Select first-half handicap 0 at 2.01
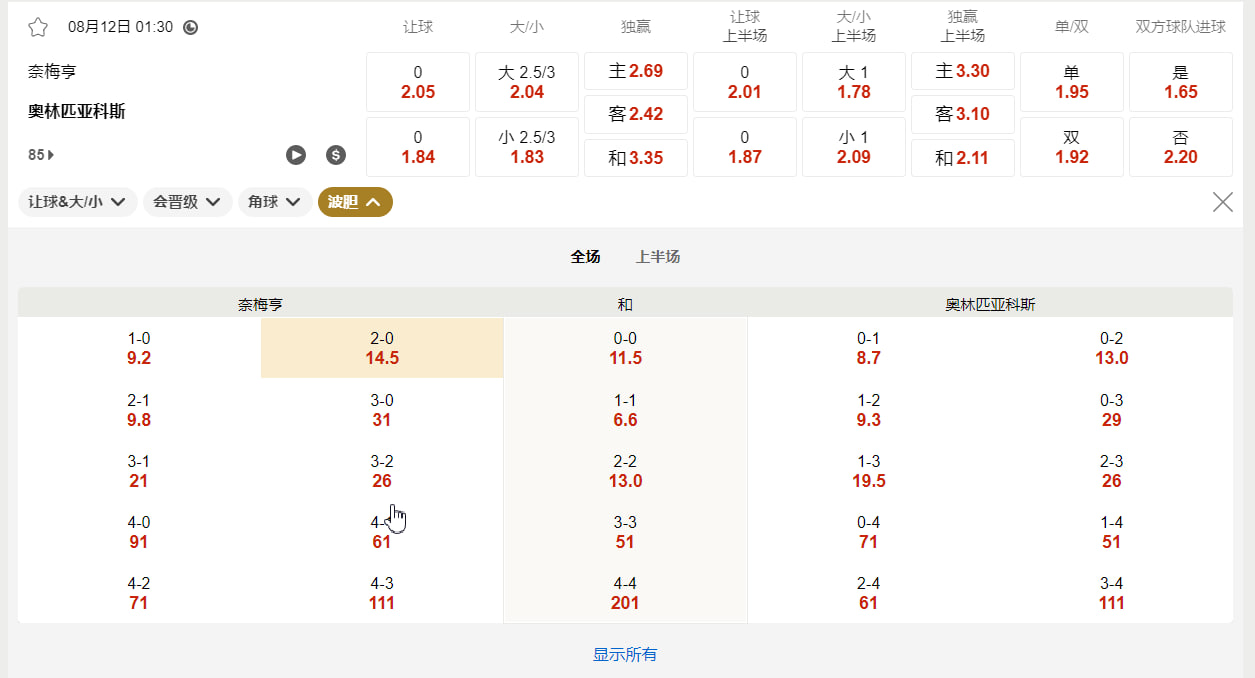This screenshot has height=678, width=1255. 745,82
